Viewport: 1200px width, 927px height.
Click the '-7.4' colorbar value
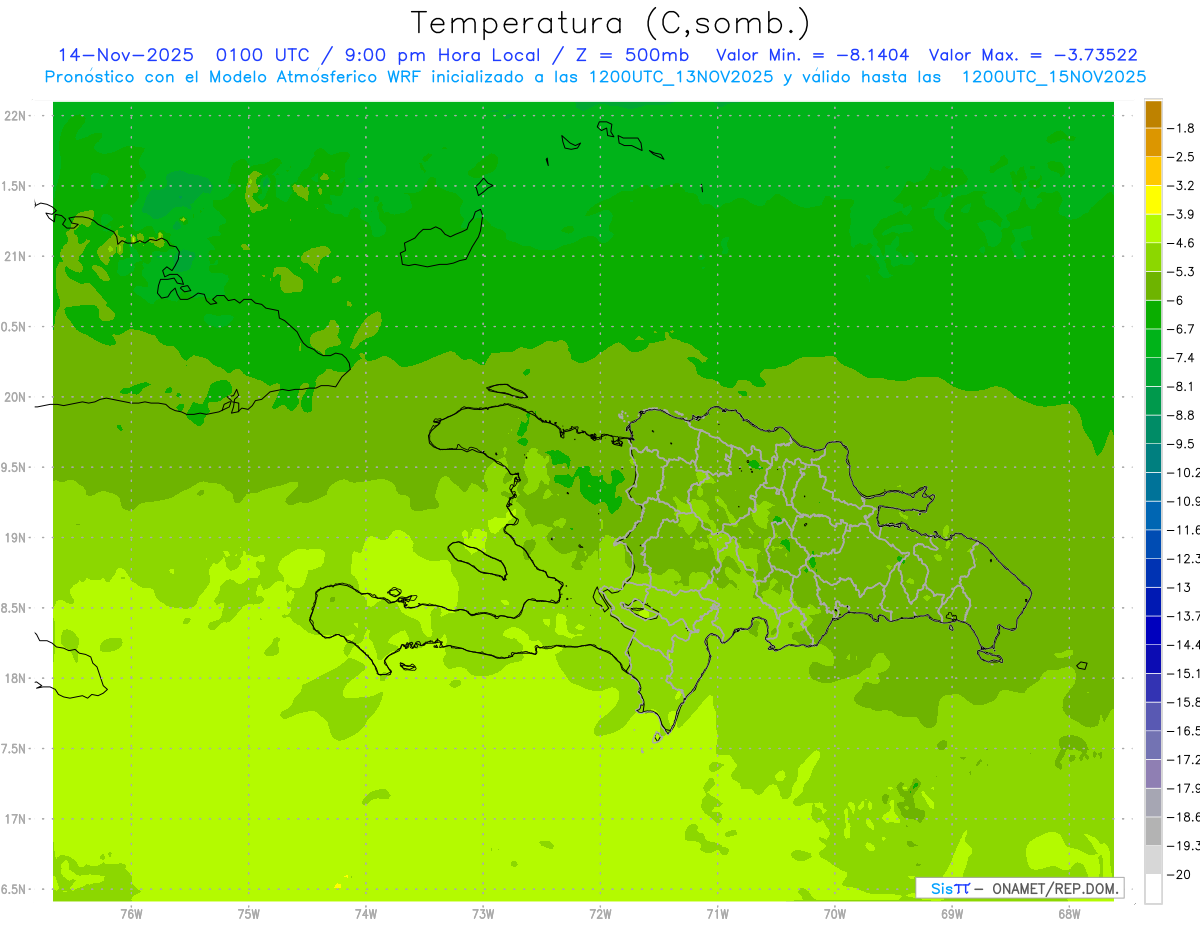(x=1181, y=358)
